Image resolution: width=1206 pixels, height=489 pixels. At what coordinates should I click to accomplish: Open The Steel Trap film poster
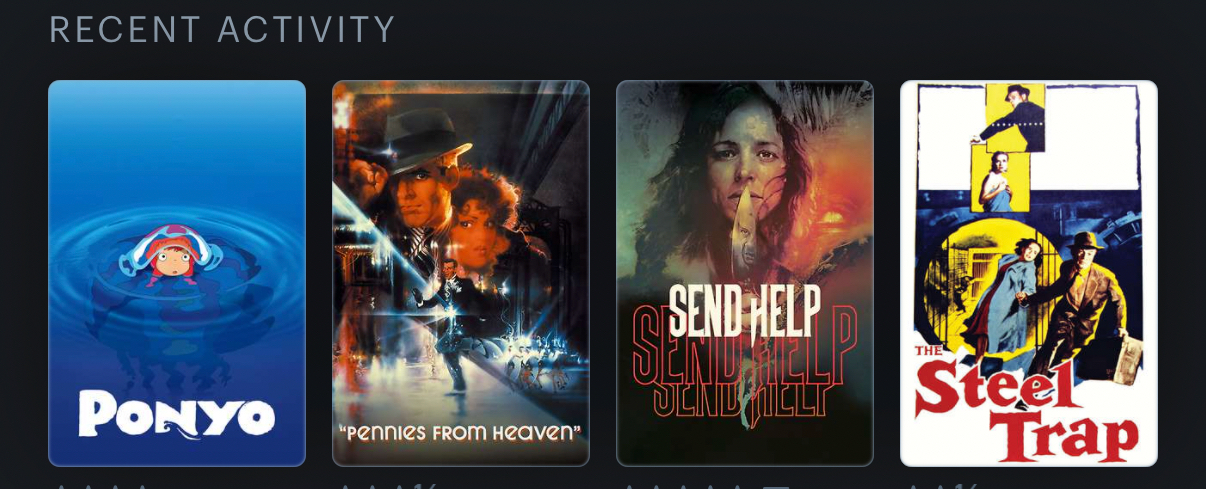[1029, 273]
